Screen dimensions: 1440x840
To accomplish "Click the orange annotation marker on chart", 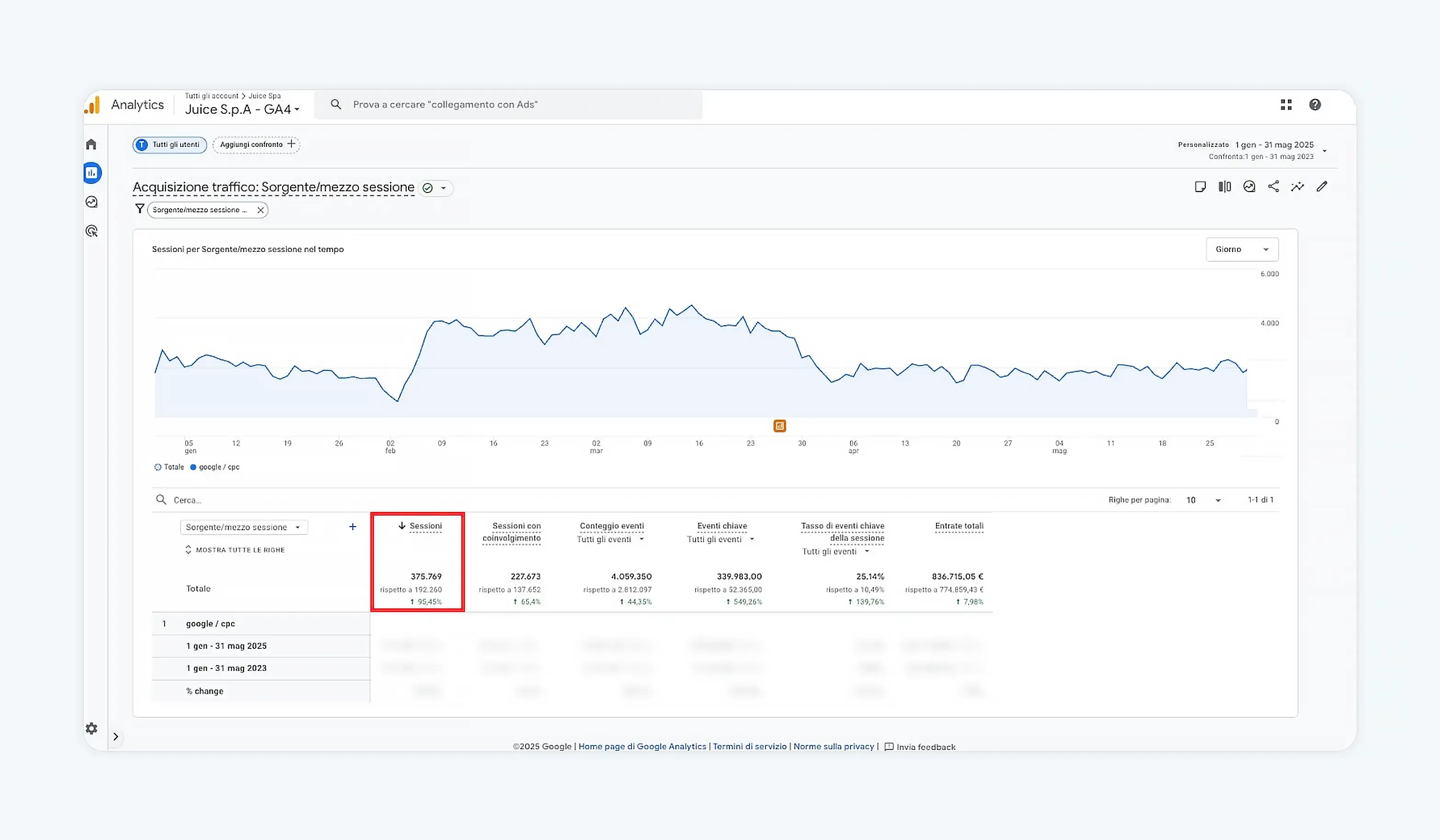I will pyautogui.click(x=779, y=426).
